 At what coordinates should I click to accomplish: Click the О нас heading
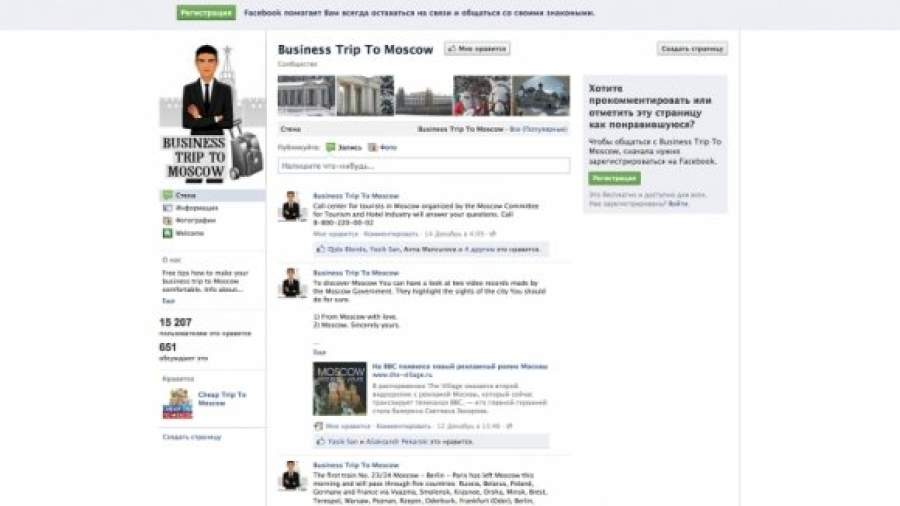pos(171,260)
